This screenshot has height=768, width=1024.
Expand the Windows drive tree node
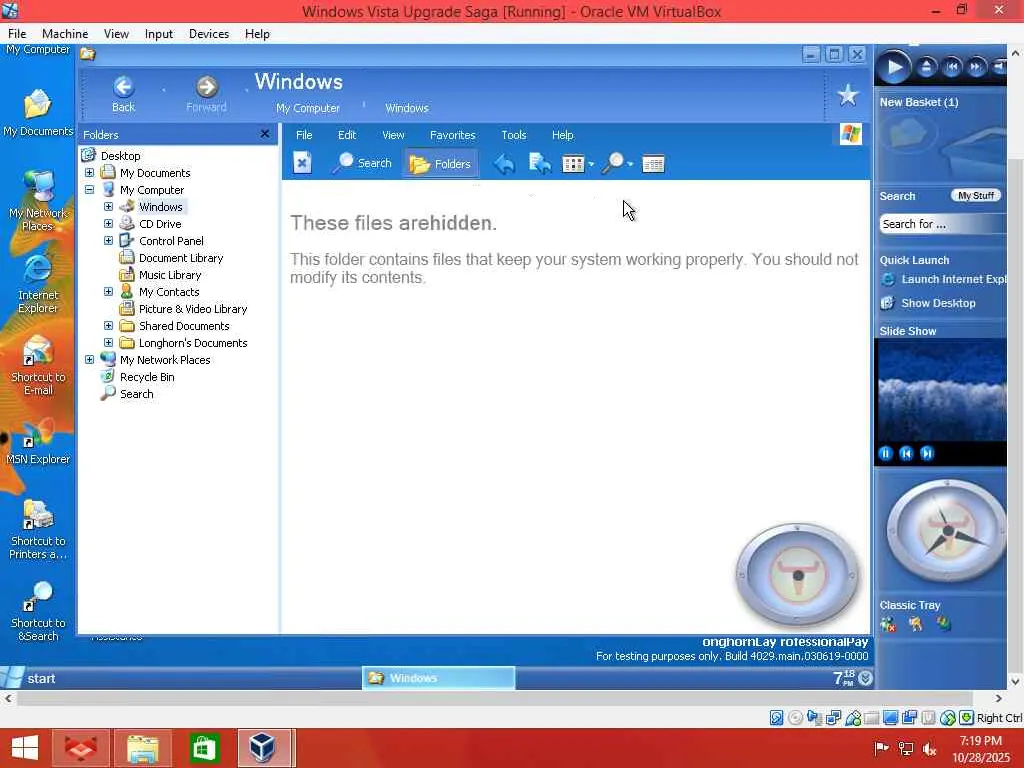pyautogui.click(x=108, y=207)
